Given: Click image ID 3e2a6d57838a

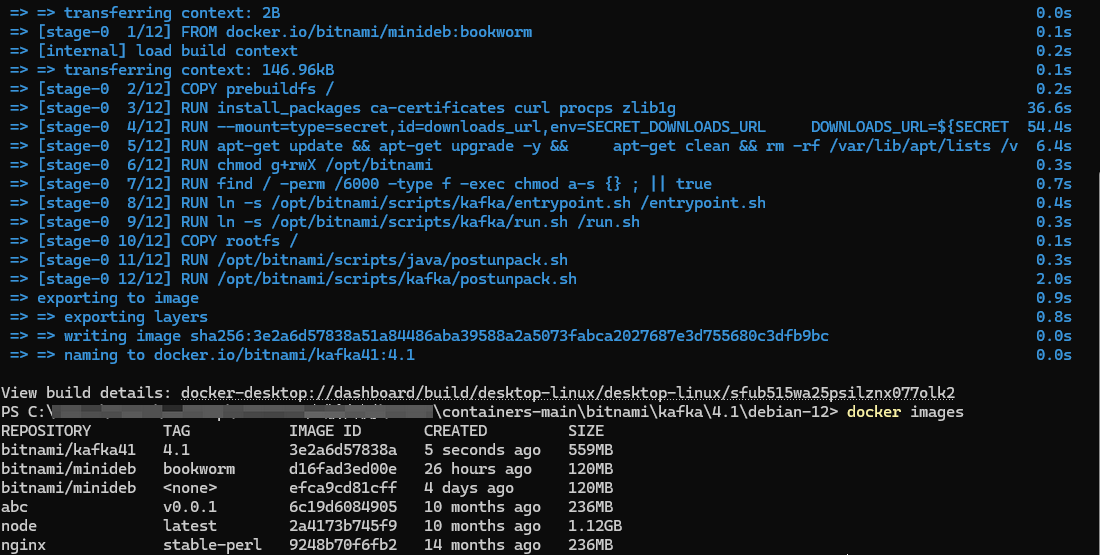Looking at the screenshot, I should (x=343, y=450).
